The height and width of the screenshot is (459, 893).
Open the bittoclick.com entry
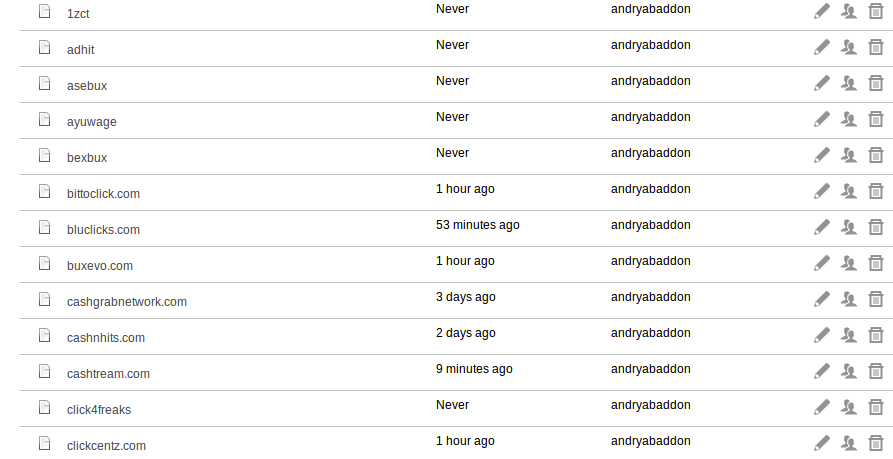103,194
